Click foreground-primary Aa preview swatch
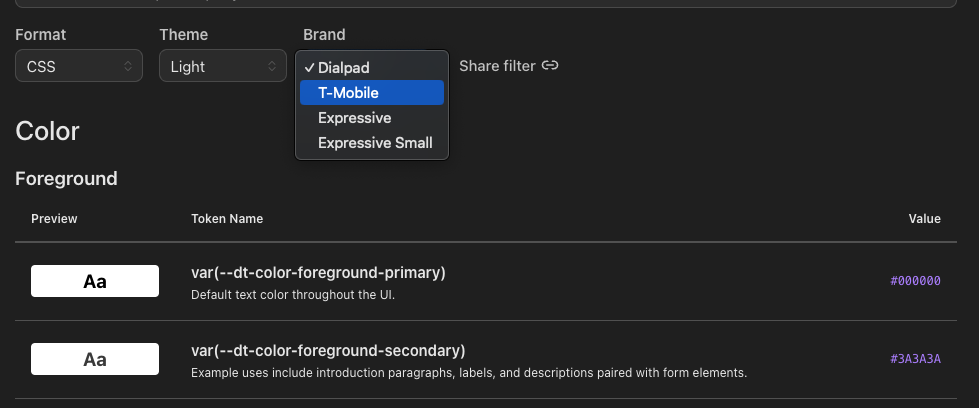The height and width of the screenshot is (408, 979). point(95,281)
